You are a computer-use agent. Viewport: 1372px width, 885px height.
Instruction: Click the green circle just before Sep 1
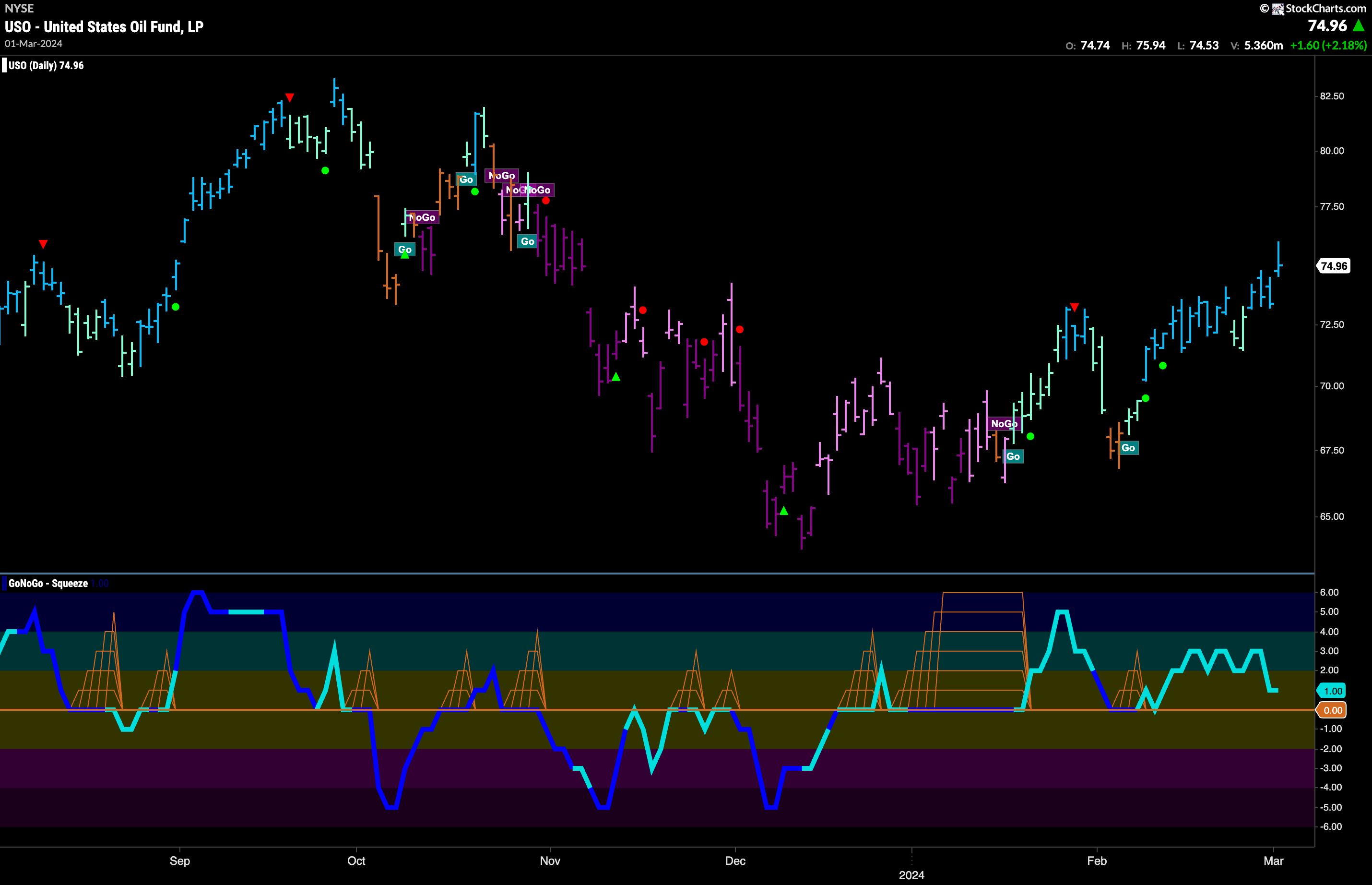(x=176, y=307)
